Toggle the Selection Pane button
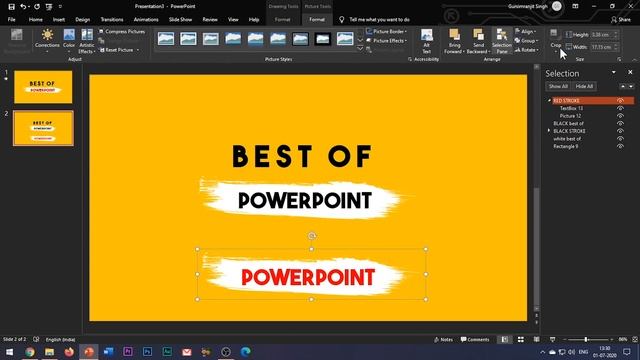The width and height of the screenshot is (640, 360). [x=502, y=41]
